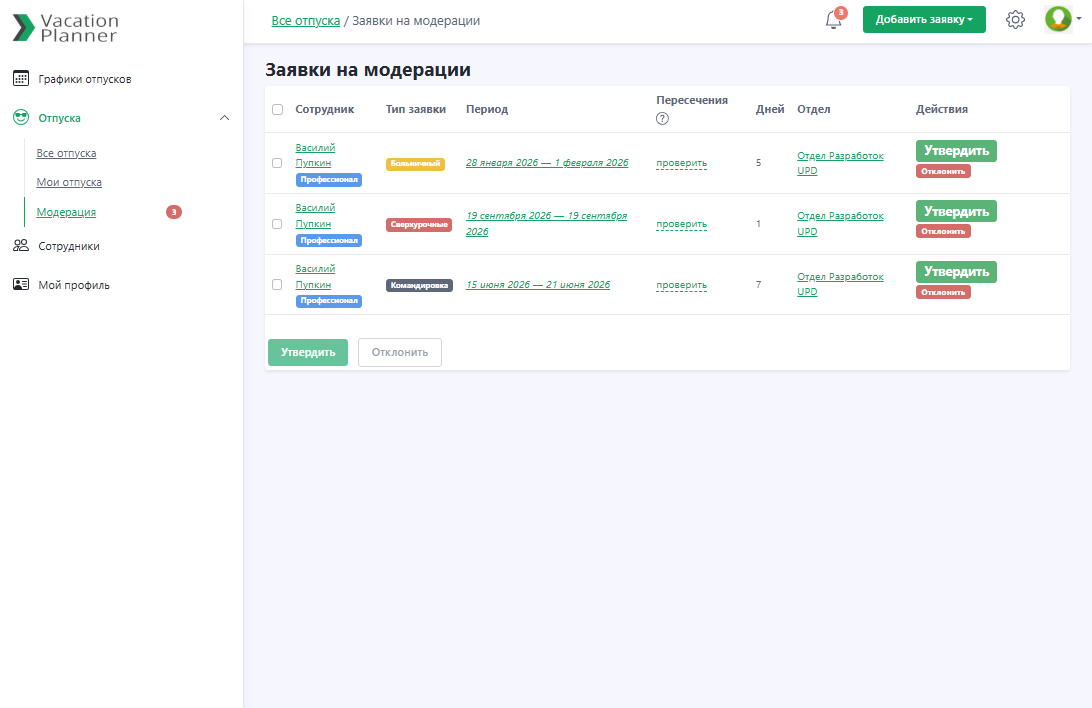
Task: Click проверить for the Командировка request
Action: 681,285
